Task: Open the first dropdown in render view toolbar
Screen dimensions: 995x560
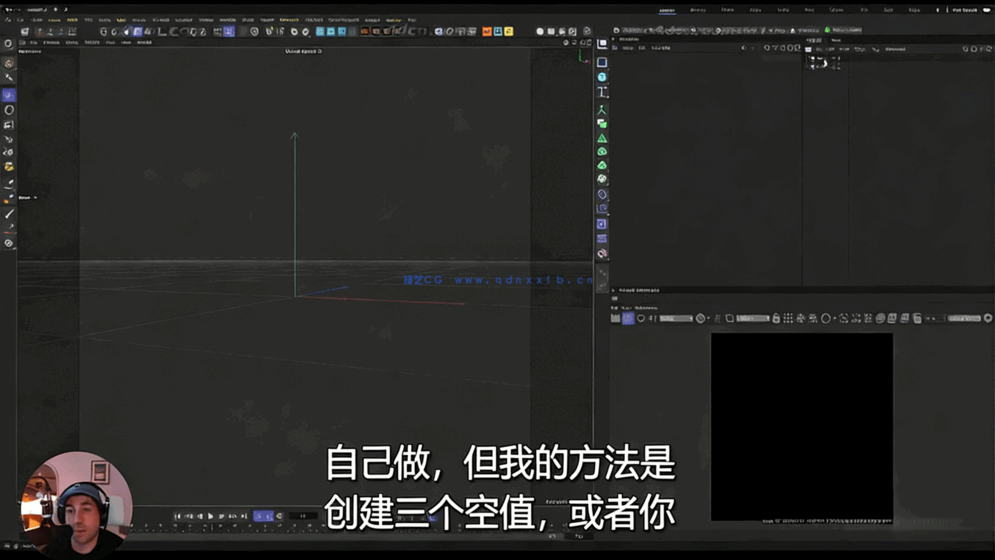Action: [x=676, y=318]
